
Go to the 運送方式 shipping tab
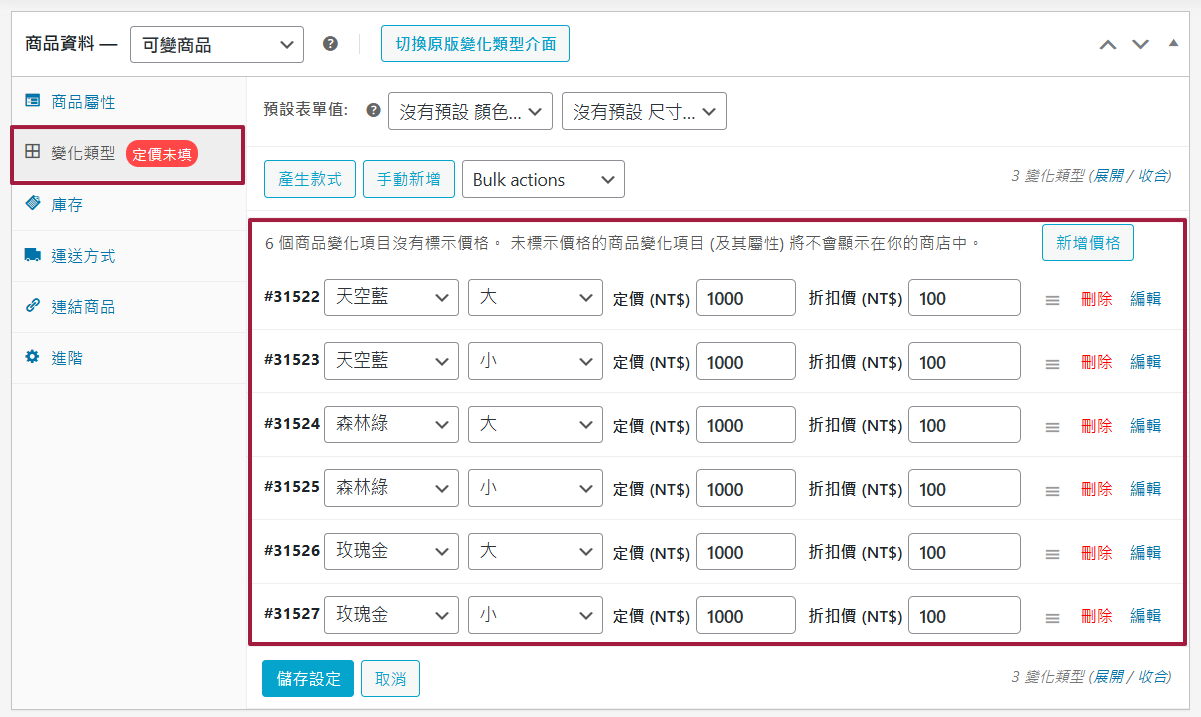point(83,256)
